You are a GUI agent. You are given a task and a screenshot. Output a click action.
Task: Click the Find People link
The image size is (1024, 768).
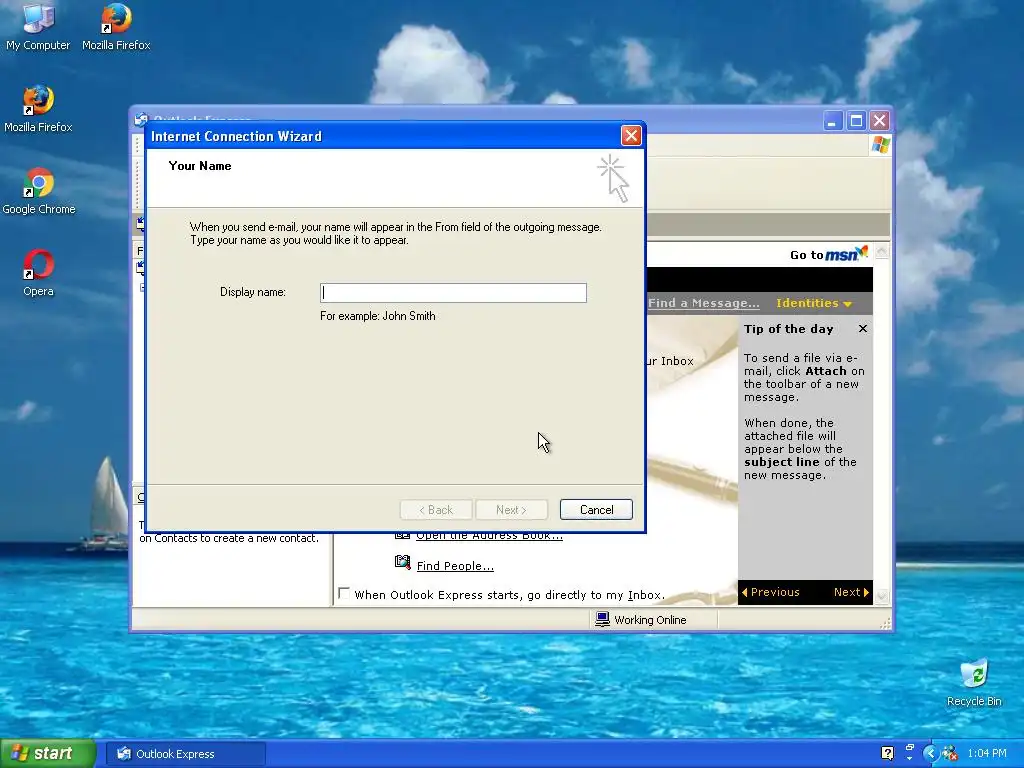click(x=455, y=566)
